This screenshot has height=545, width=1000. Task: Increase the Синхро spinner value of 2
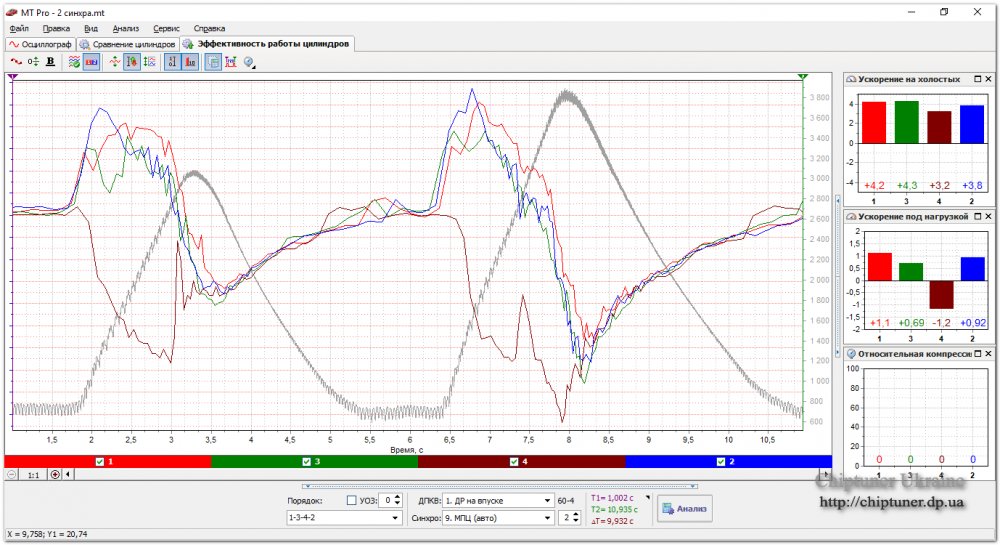pos(576,514)
